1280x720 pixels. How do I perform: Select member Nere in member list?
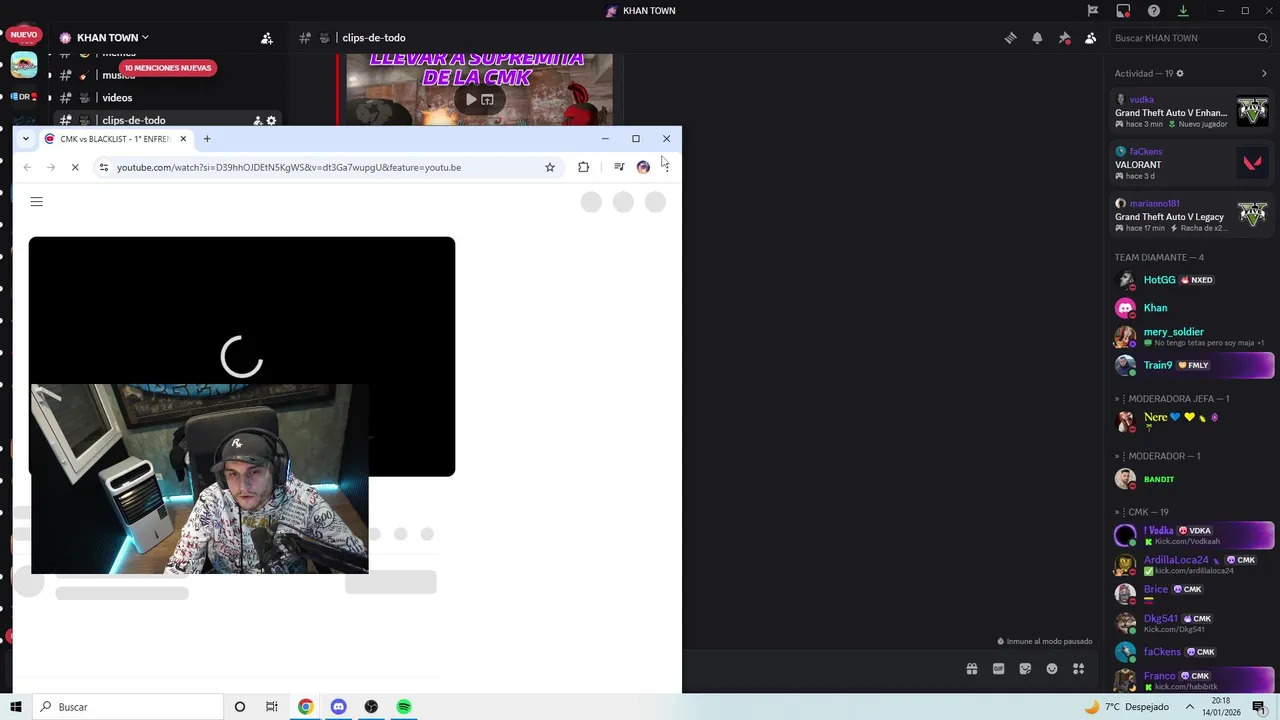(x=1192, y=421)
